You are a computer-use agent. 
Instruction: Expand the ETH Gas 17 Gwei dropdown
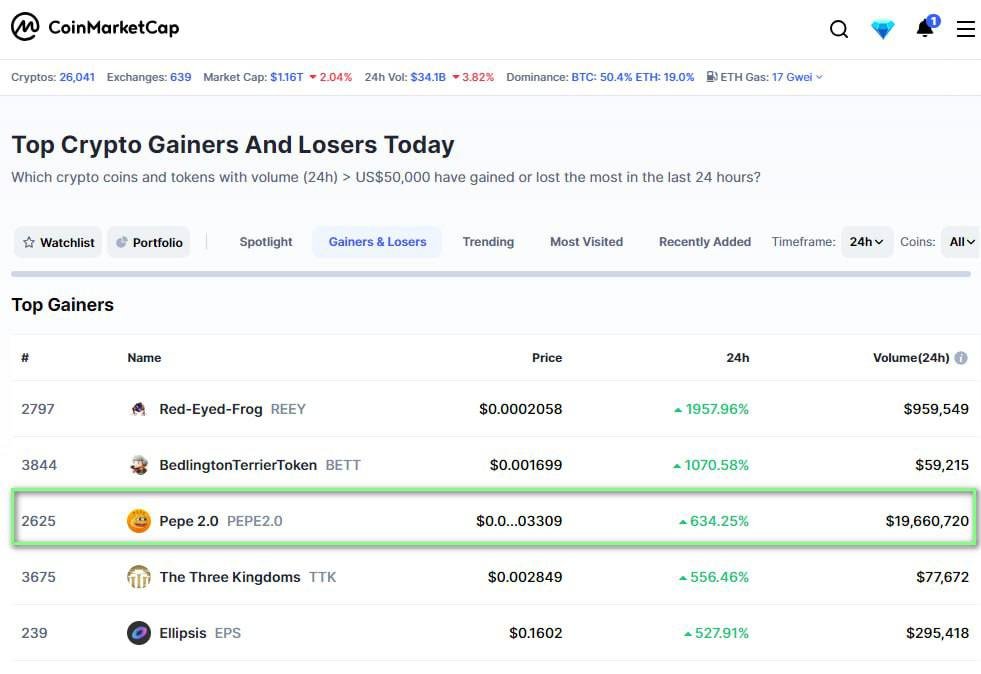click(797, 77)
